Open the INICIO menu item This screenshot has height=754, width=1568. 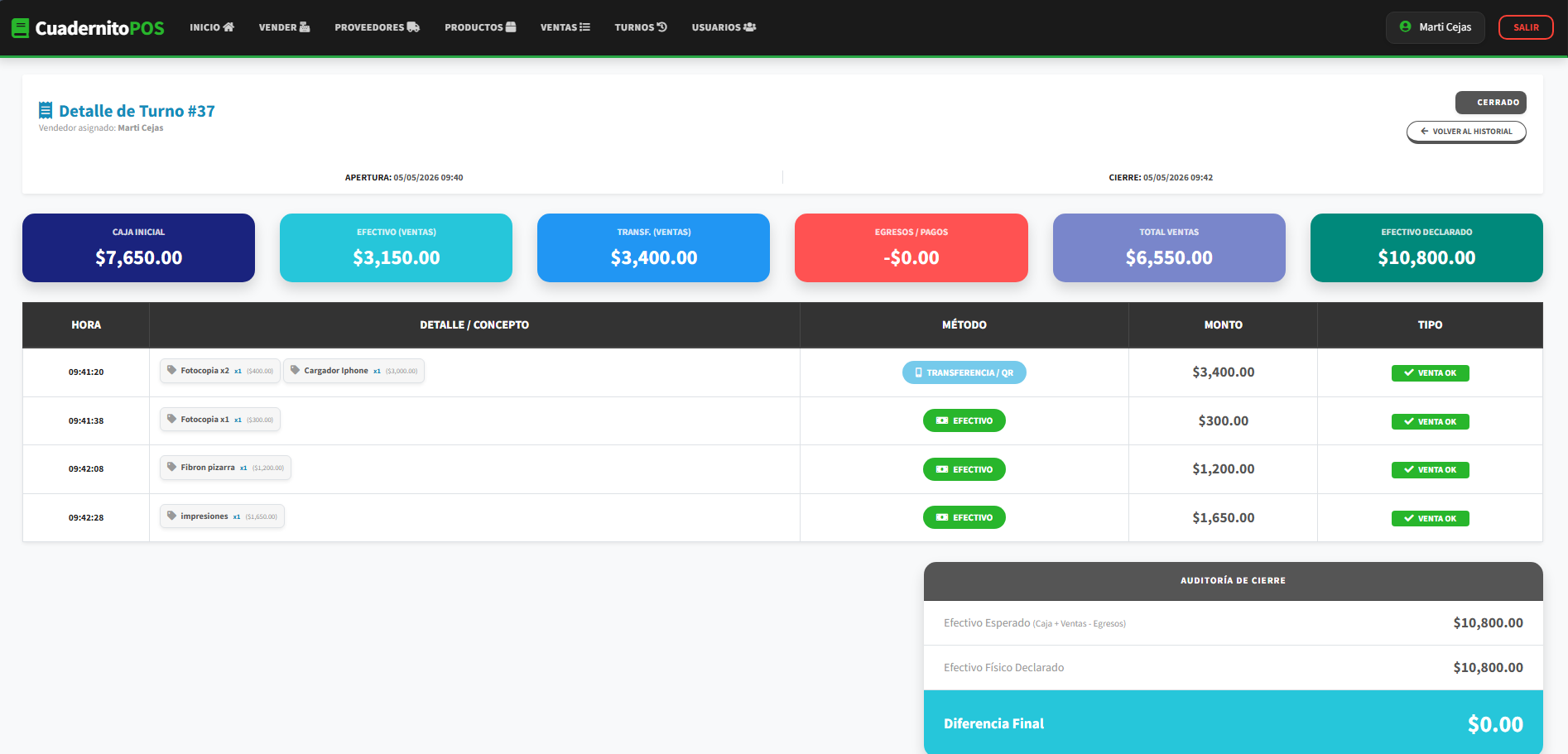212,27
